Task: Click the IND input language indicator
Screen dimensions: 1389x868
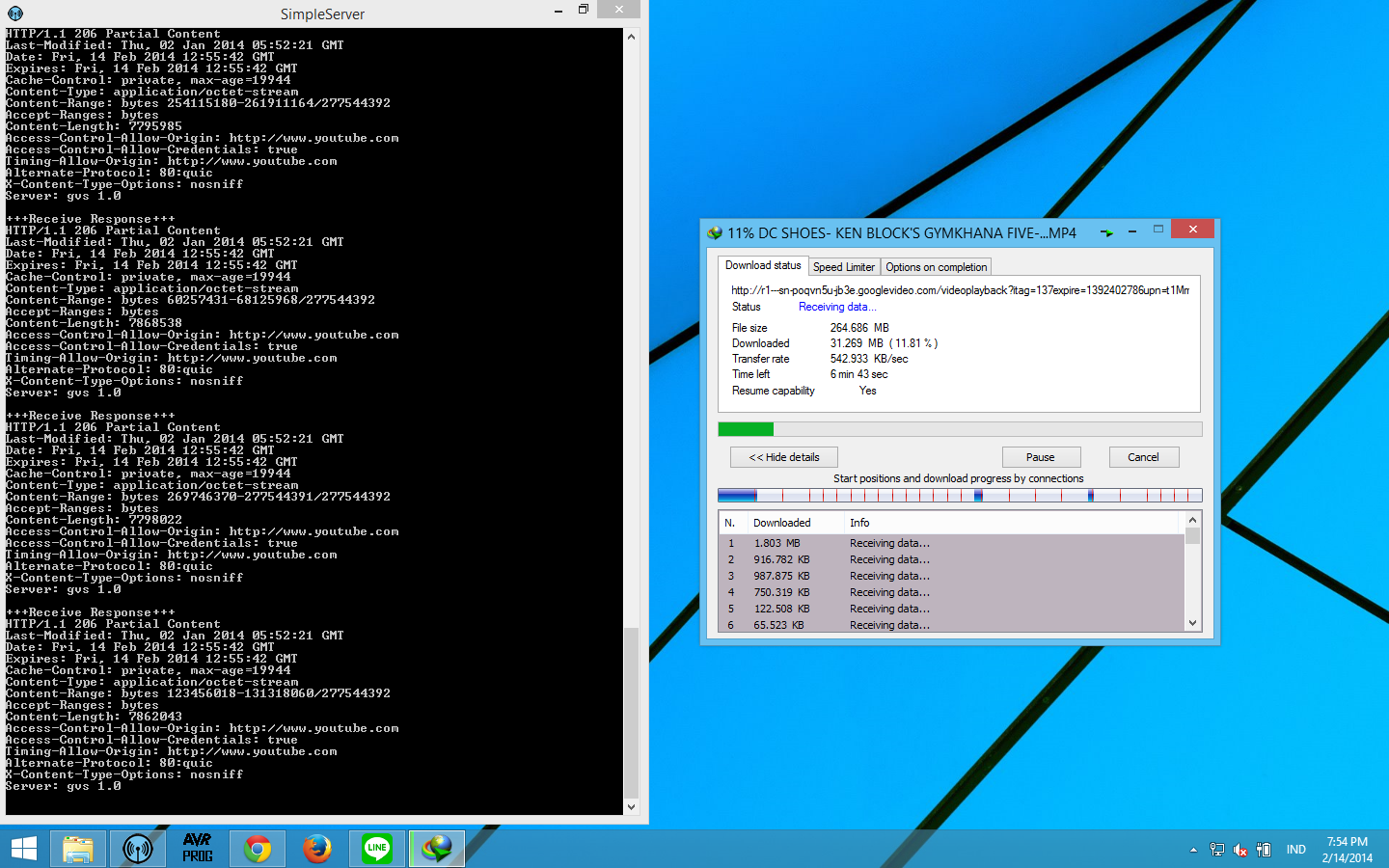Action: pos(1296,850)
